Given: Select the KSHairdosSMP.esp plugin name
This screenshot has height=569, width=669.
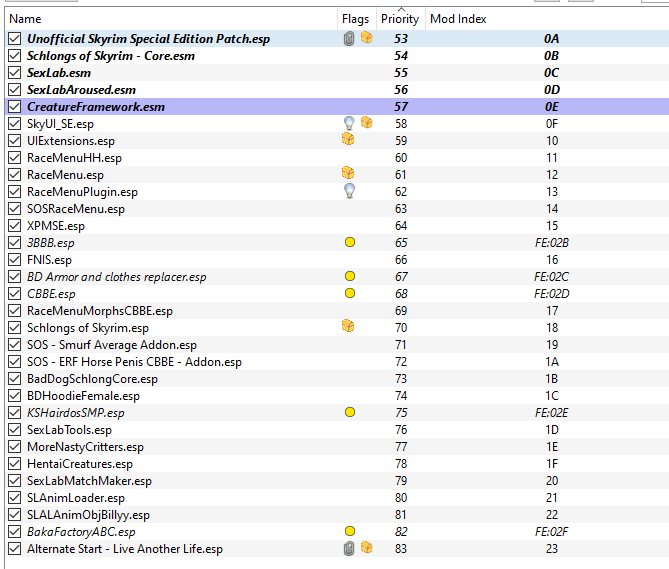Looking at the screenshot, I should 76,413.
